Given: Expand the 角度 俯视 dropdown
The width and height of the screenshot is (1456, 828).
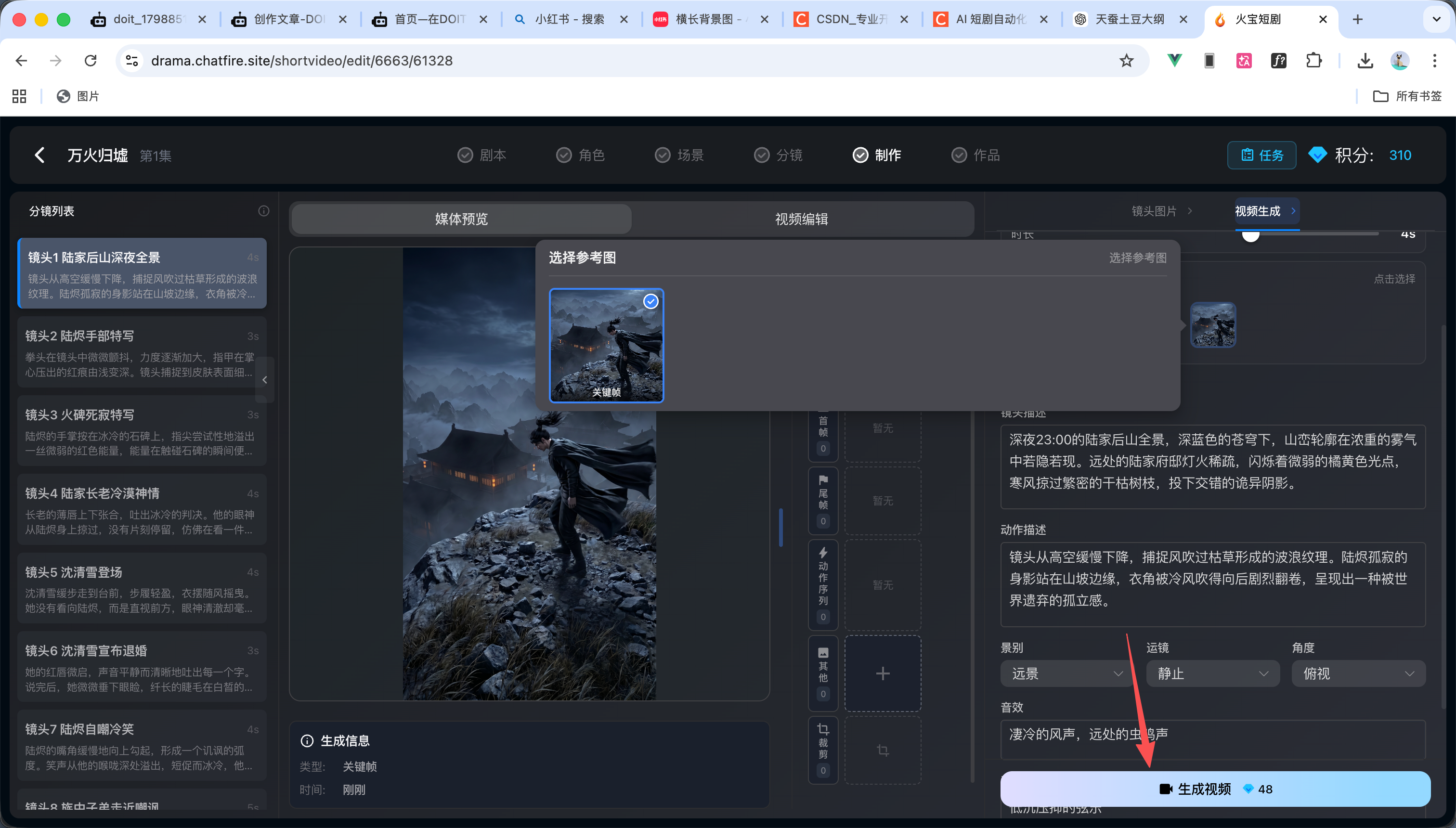Looking at the screenshot, I should click(x=1358, y=673).
